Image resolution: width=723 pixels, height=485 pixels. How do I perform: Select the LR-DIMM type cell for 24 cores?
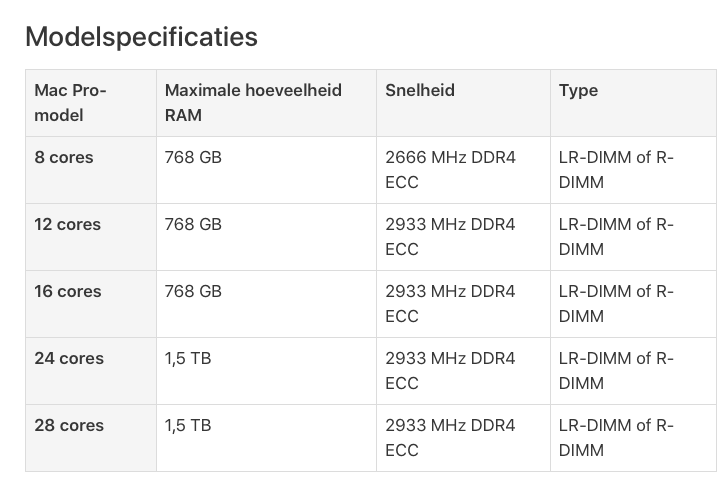point(616,371)
